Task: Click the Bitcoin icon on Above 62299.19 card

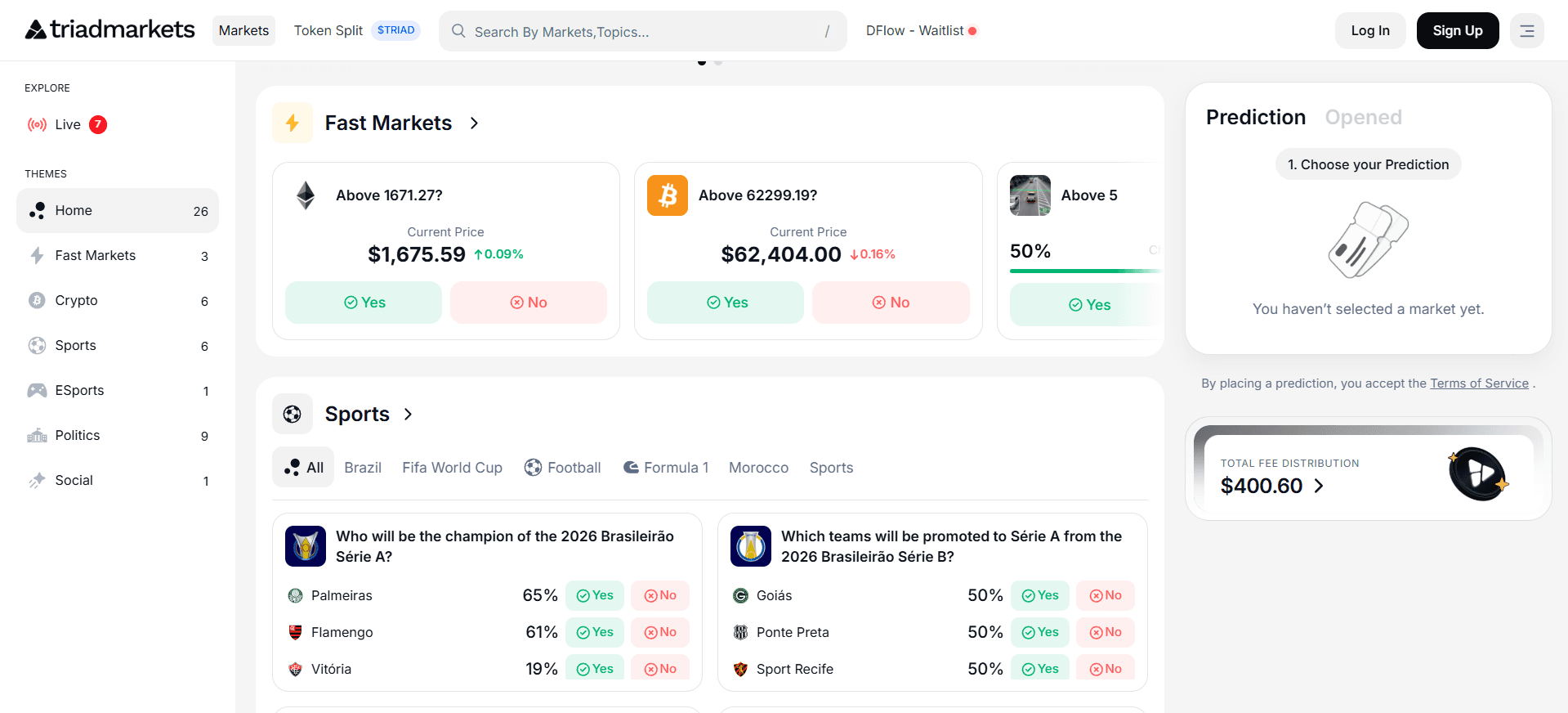Action: tap(668, 195)
